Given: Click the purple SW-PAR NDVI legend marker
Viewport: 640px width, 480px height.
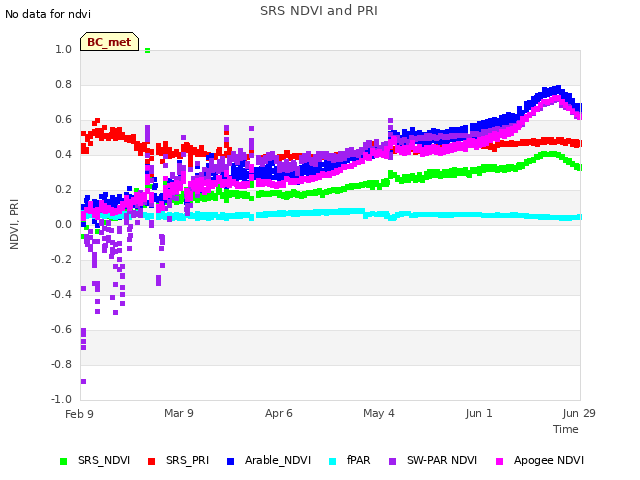Looking at the screenshot, I should [392, 461].
